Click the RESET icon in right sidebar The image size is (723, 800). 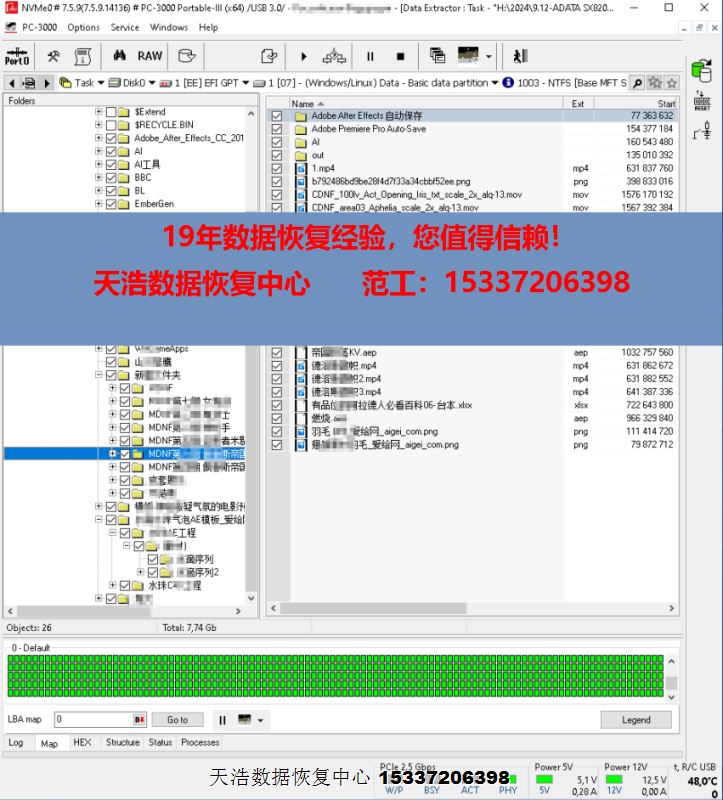[x=702, y=103]
